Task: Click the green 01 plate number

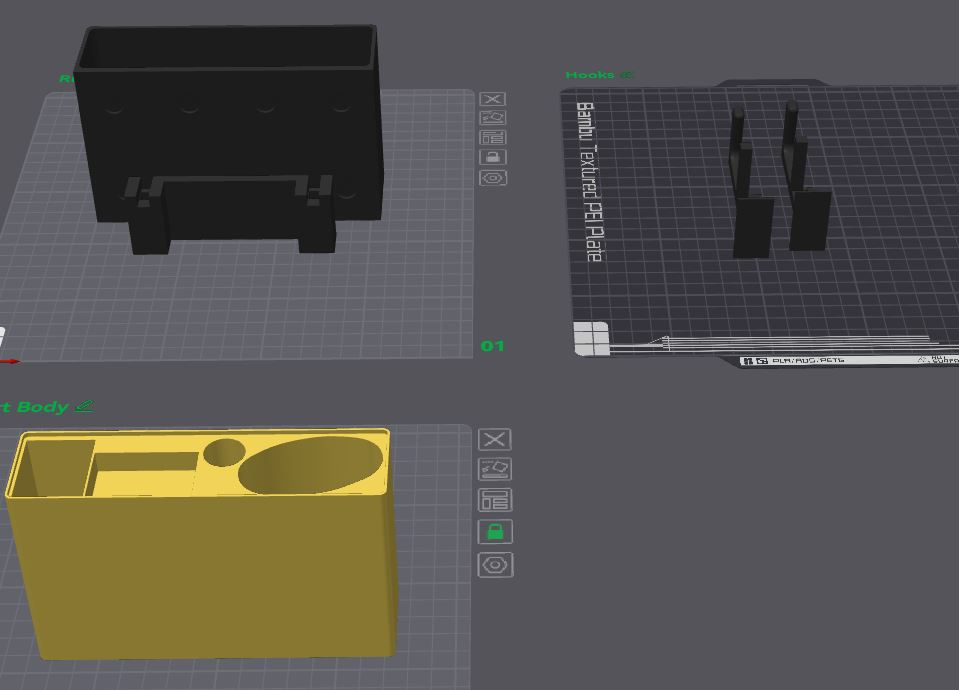Action: (x=492, y=346)
